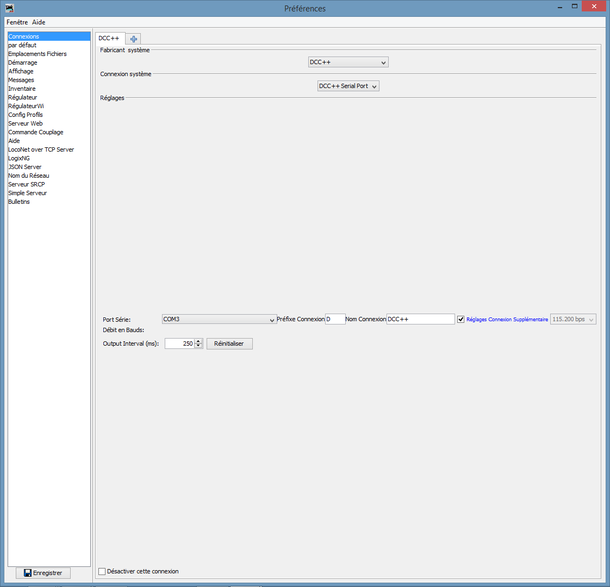Click the Enregistrer save button

[x=43, y=573]
